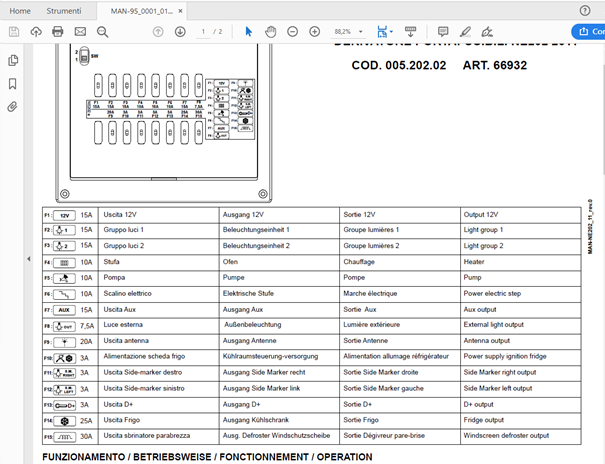
Task: Switch to the Home tab
Action: pyautogui.click(x=20, y=10)
